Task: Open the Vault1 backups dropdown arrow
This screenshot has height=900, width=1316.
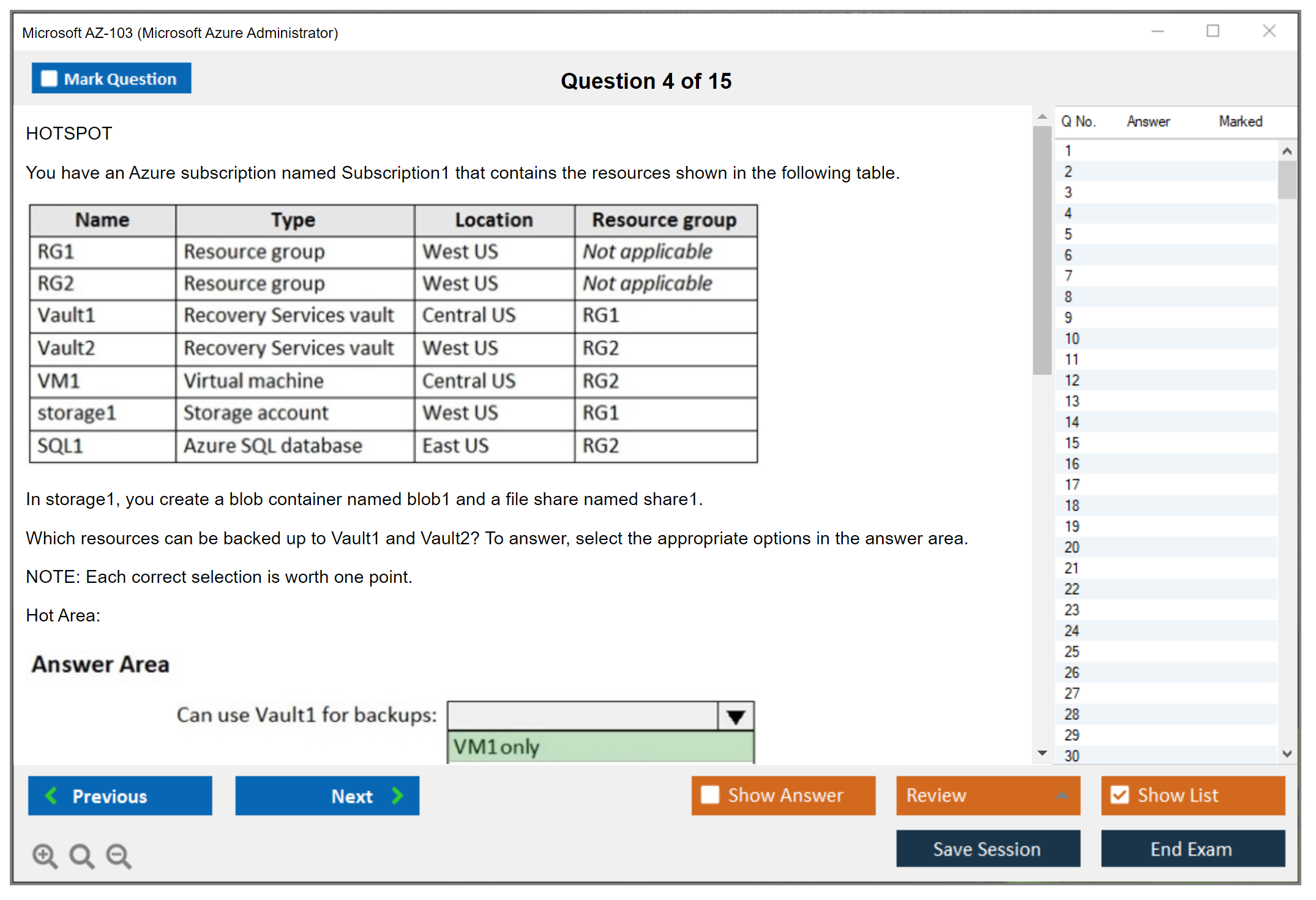Action: tap(736, 716)
